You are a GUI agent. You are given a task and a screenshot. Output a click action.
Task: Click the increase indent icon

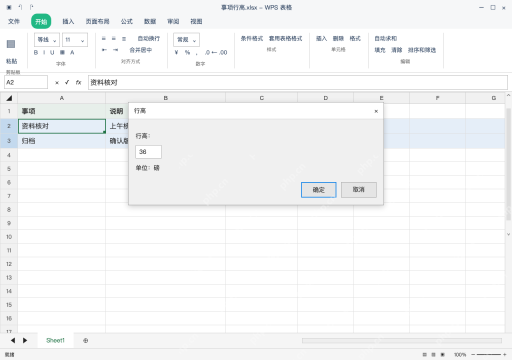pyautogui.click(x=115, y=50)
